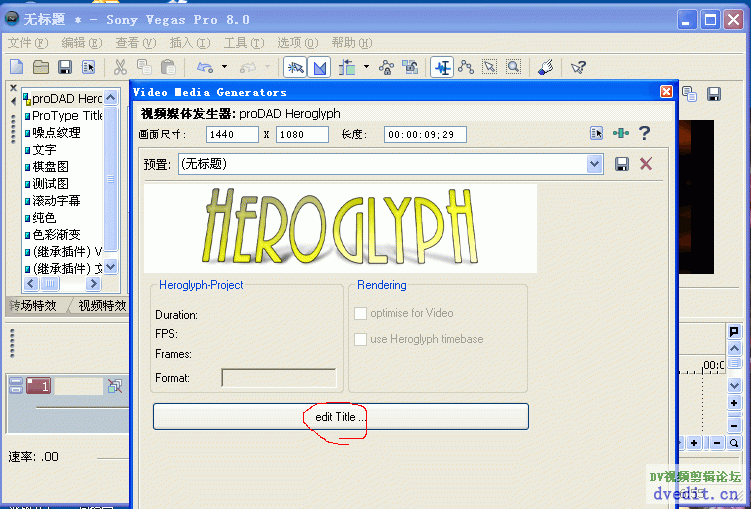Save project using main toolbar floppy icon
Screen dimensions: 751x509
click(65, 67)
